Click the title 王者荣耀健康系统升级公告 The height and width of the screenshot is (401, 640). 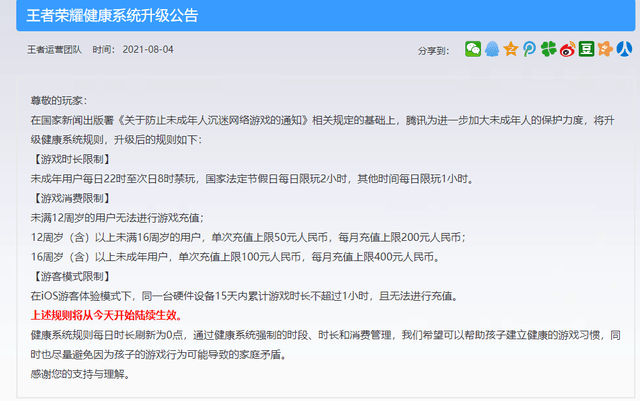click(112, 16)
